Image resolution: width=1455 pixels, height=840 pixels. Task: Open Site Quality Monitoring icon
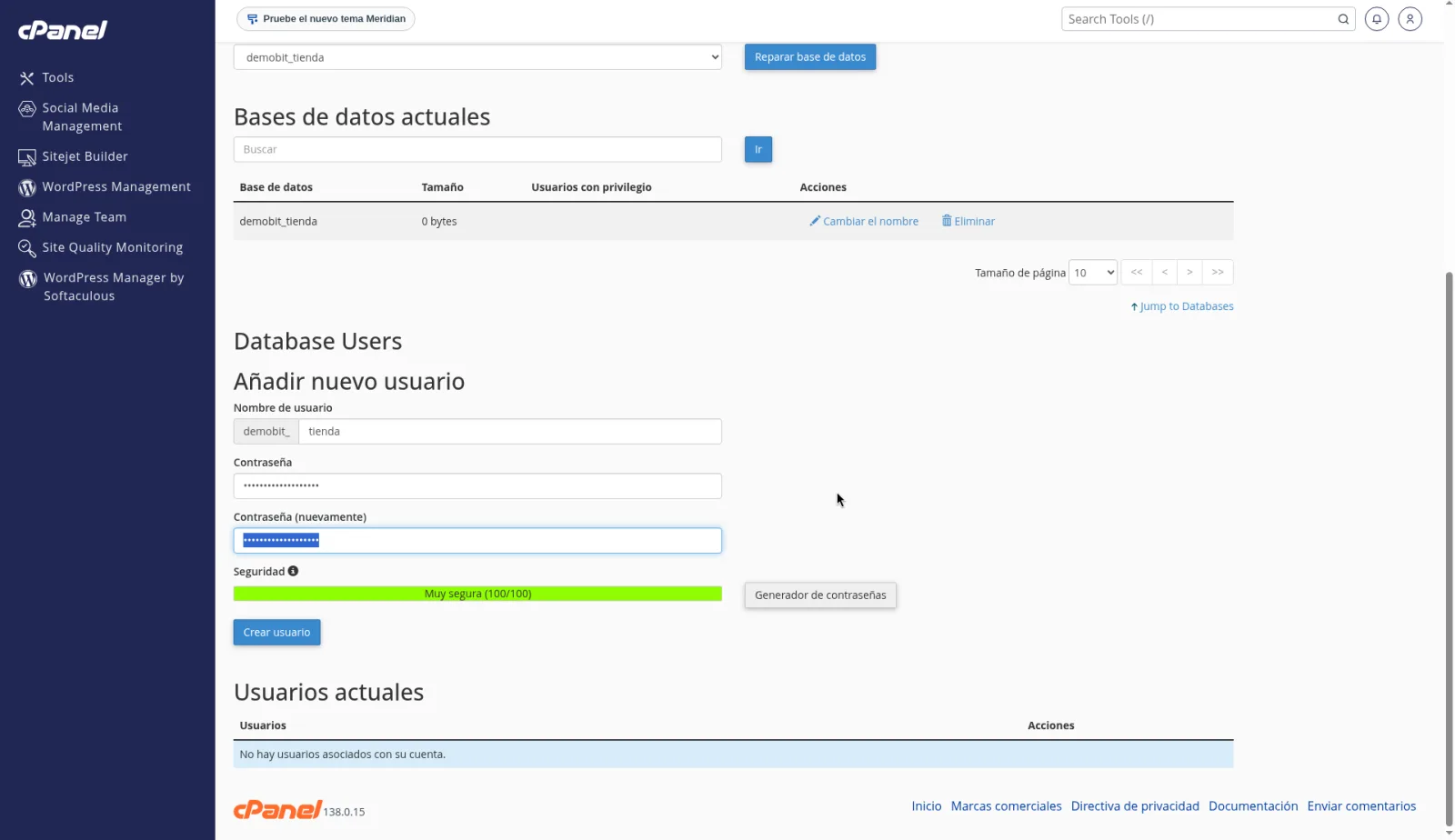pos(26,247)
